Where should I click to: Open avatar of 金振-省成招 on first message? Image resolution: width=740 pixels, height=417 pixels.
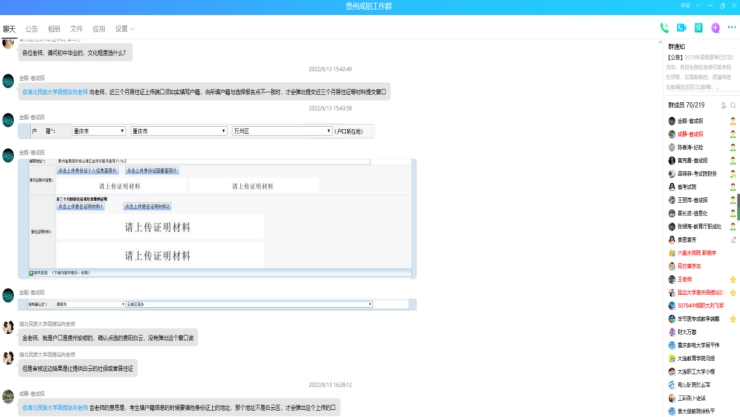[x=8, y=81]
